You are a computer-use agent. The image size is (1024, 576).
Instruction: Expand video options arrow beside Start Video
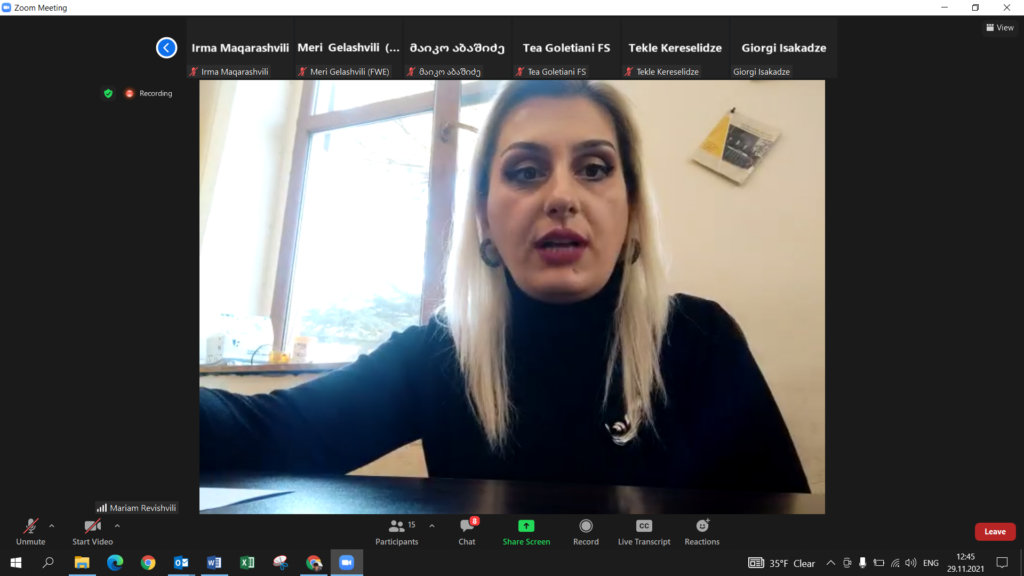(x=117, y=525)
